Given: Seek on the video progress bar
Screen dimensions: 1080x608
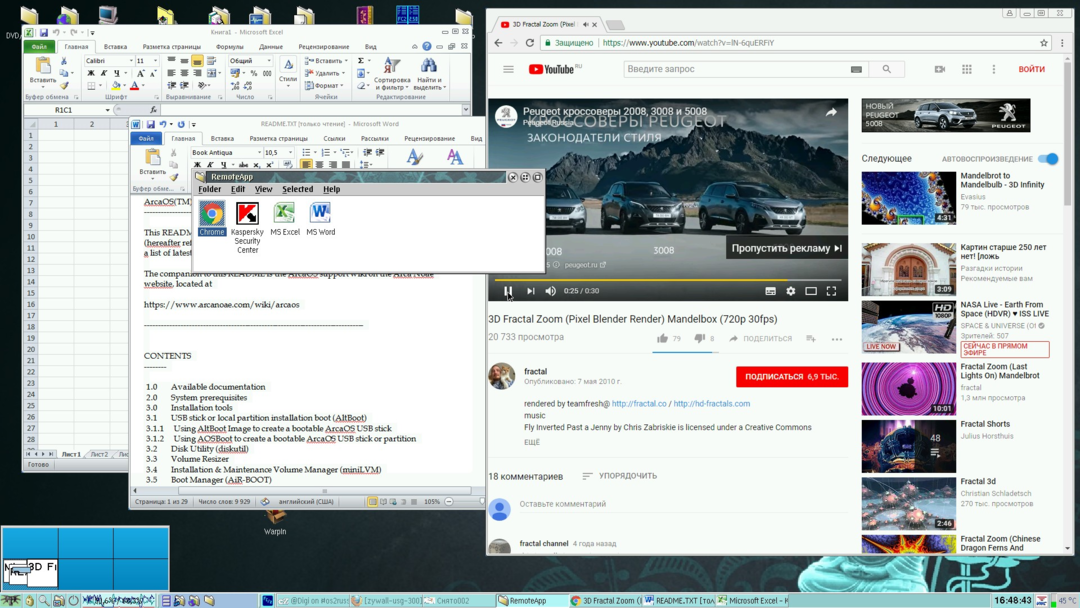Looking at the screenshot, I should 668,280.
